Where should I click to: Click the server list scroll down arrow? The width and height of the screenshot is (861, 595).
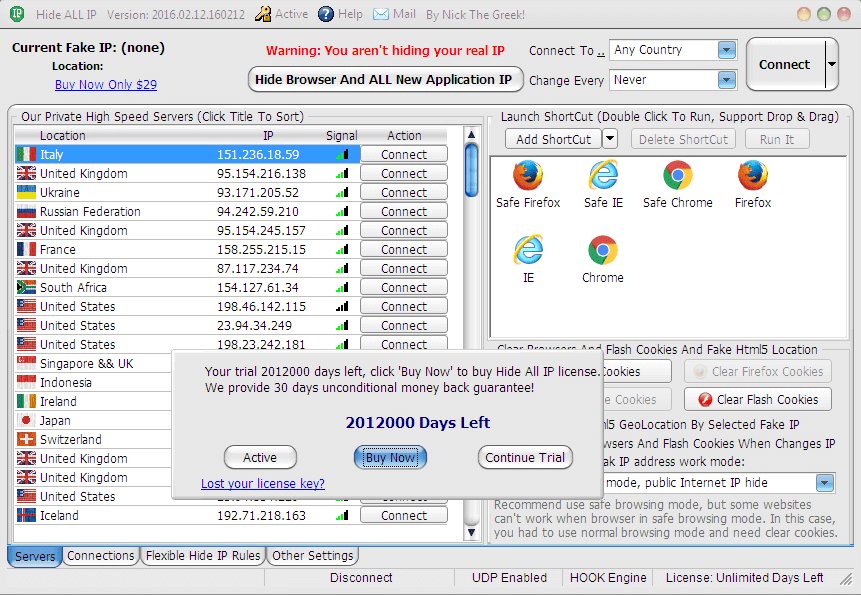pos(471,532)
